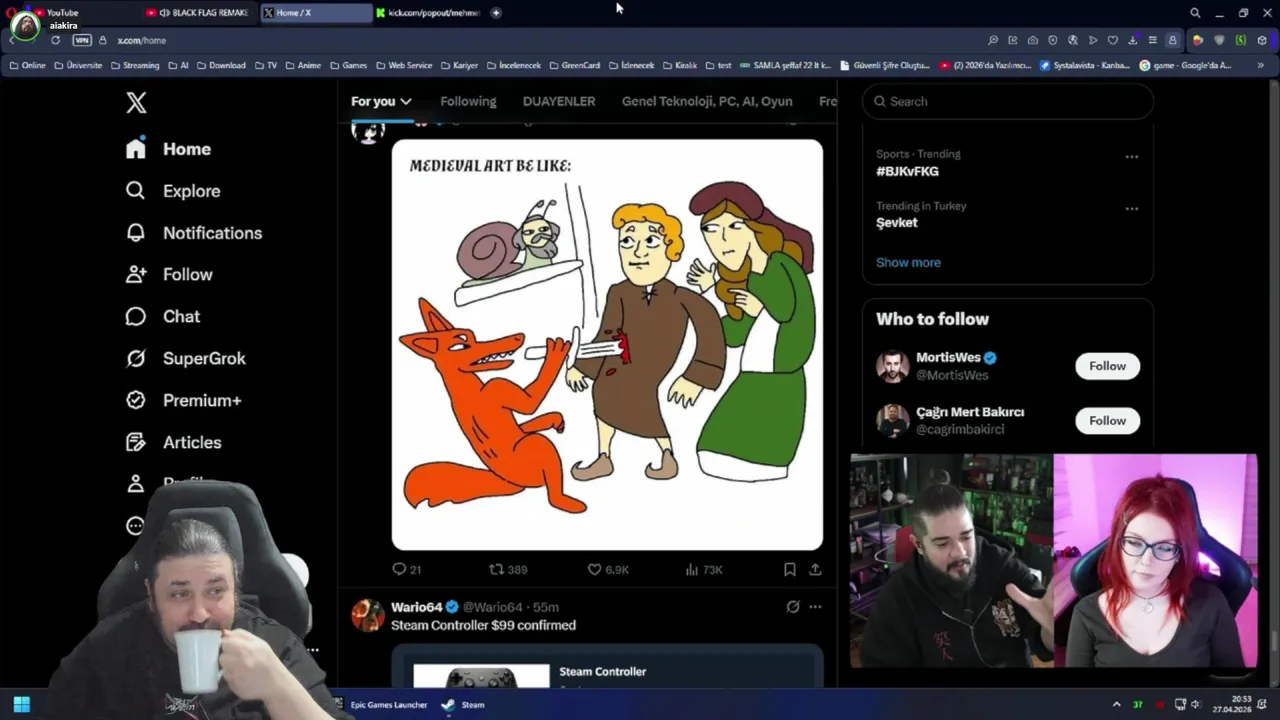The height and width of the screenshot is (720, 1280).
Task: Switch to the YouTube browser tab
Action: (62, 13)
